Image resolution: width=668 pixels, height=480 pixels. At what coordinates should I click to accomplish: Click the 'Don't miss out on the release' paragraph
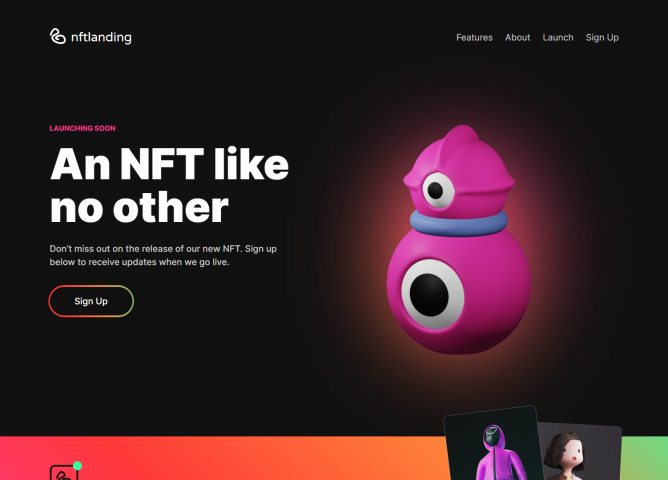163,255
